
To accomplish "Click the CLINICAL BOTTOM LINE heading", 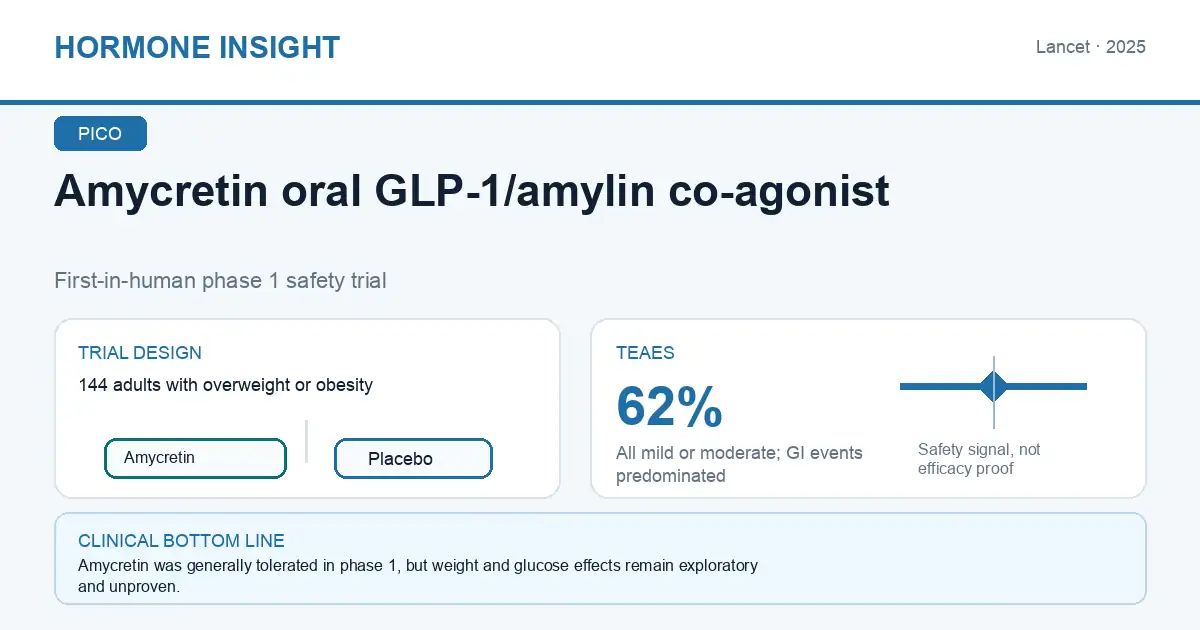I will pos(181,541).
